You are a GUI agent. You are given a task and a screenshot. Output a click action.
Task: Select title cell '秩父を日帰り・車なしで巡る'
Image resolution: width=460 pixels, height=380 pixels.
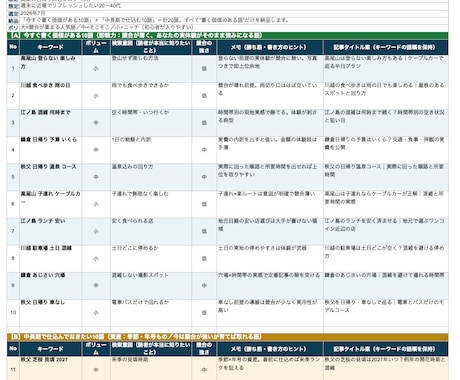click(x=385, y=312)
